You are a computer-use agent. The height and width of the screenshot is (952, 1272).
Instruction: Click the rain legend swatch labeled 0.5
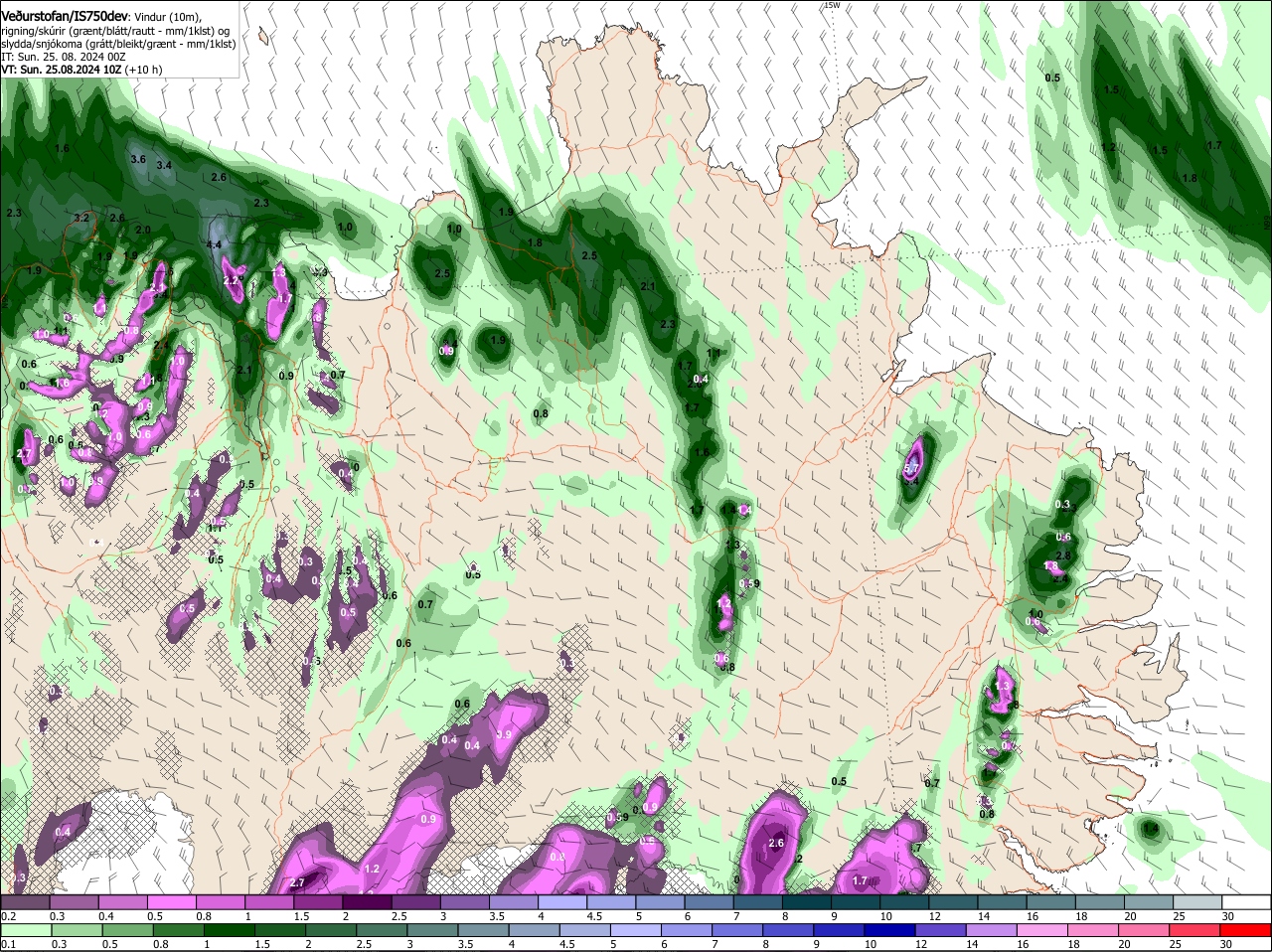(128, 930)
